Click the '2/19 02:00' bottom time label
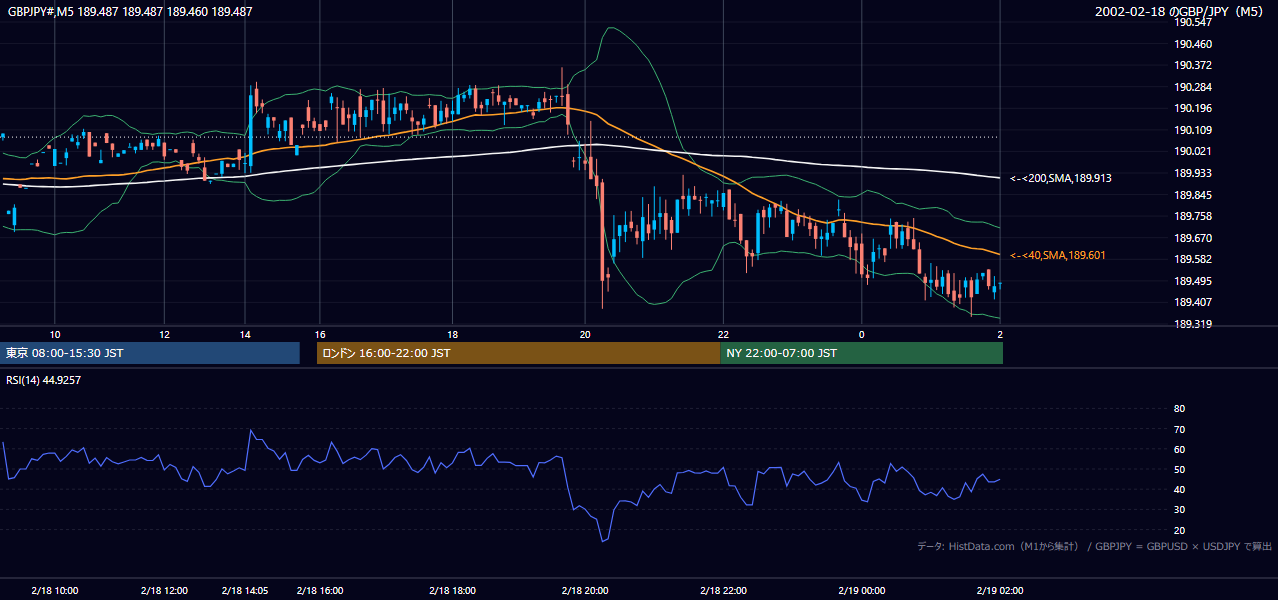This screenshot has height=600, width=1278. (1000, 590)
